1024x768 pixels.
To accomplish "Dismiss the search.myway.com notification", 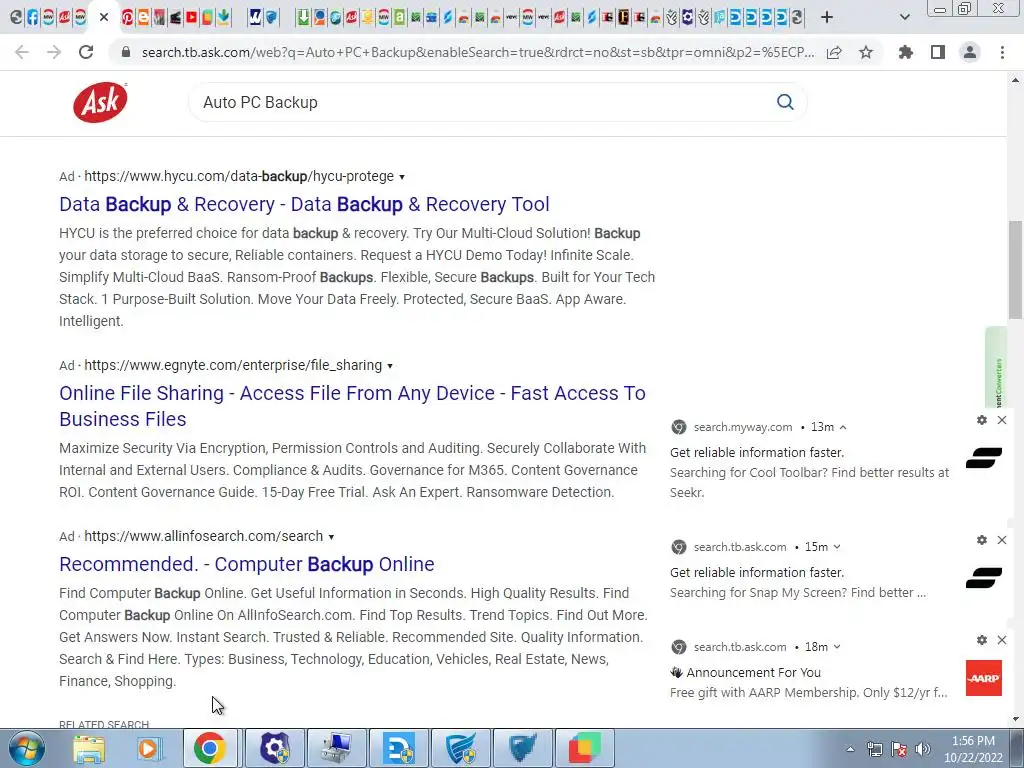I will point(1002,420).
